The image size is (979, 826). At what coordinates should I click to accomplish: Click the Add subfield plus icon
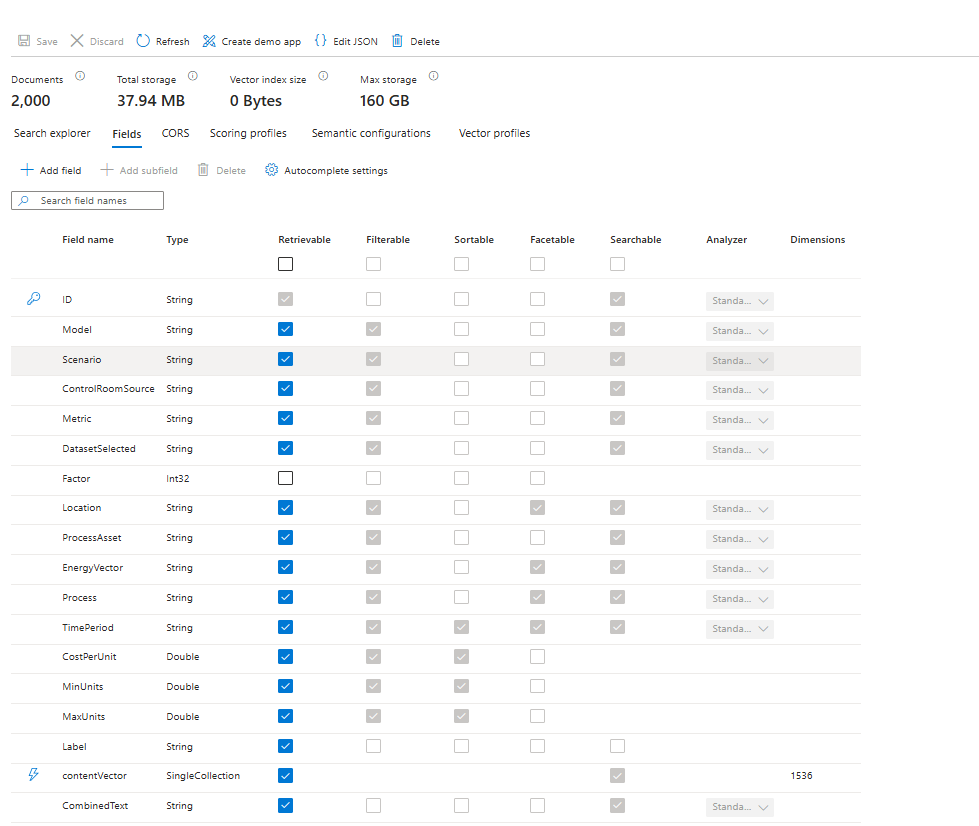[x=107, y=170]
